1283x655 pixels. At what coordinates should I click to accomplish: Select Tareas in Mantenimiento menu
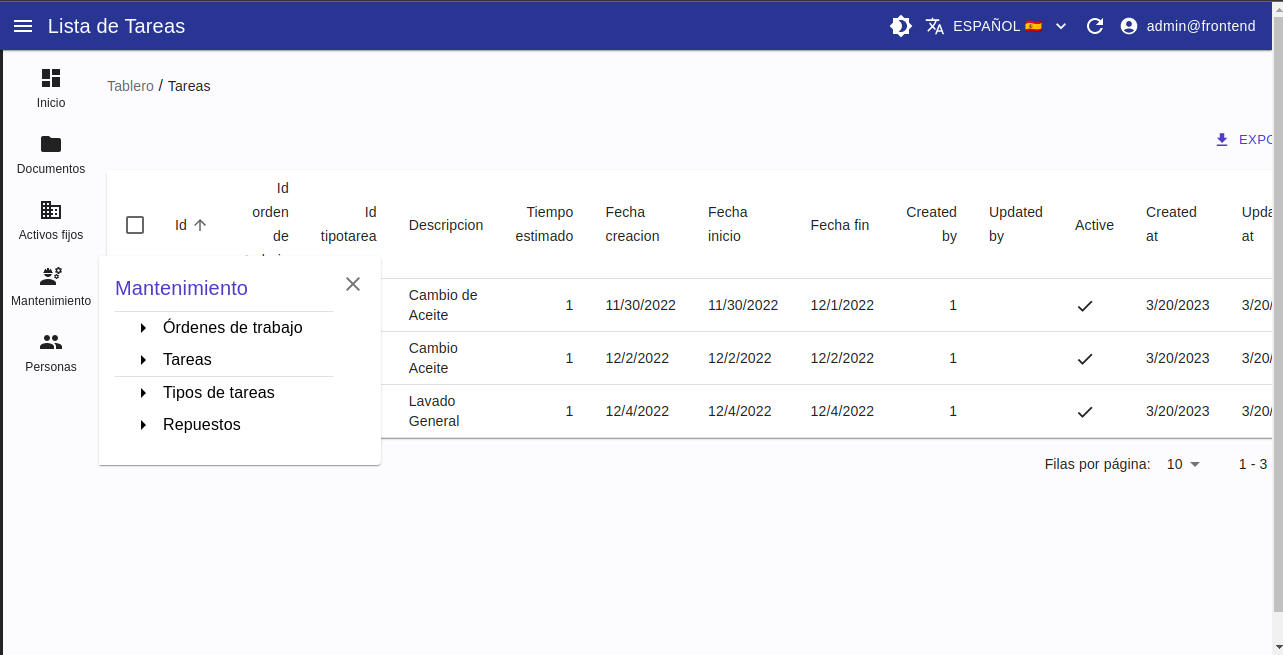187,359
